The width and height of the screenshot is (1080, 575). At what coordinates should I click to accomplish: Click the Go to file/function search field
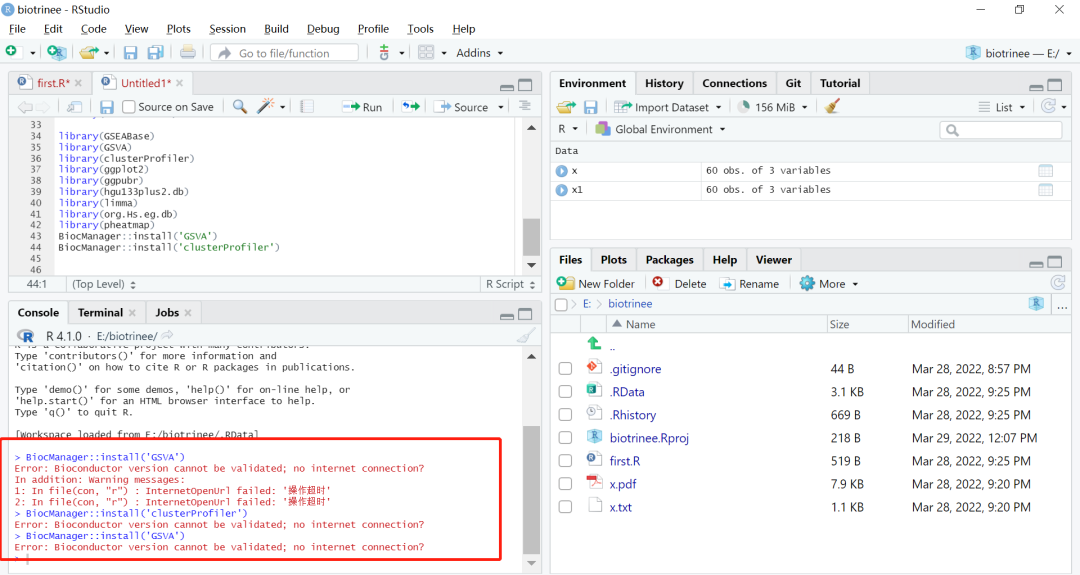(x=284, y=53)
